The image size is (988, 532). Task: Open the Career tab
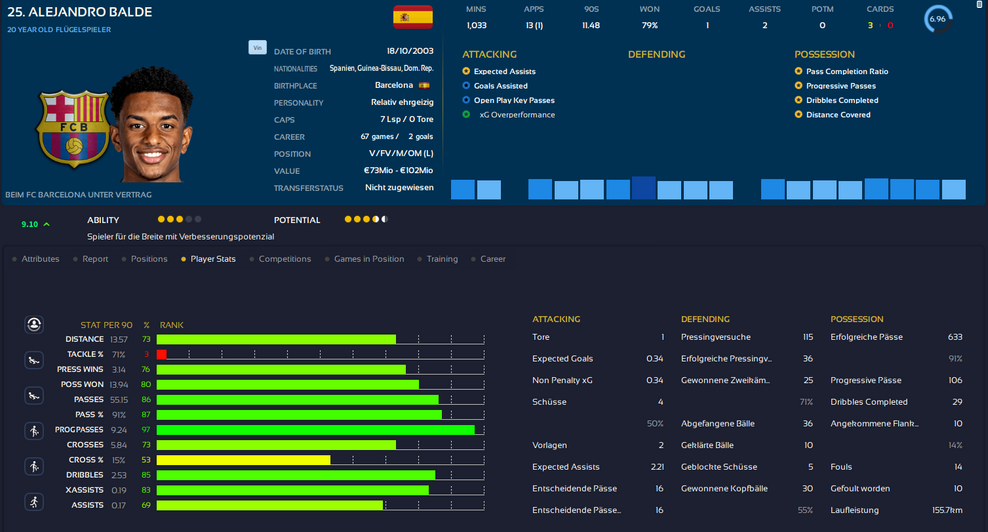pyautogui.click(x=492, y=259)
